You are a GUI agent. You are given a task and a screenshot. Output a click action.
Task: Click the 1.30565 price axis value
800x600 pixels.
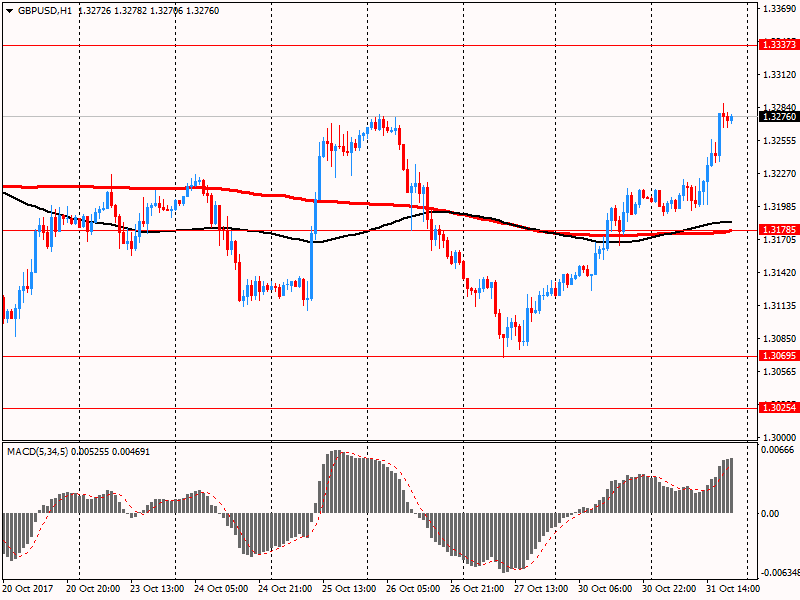pyautogui.click(x=779, y=372)
